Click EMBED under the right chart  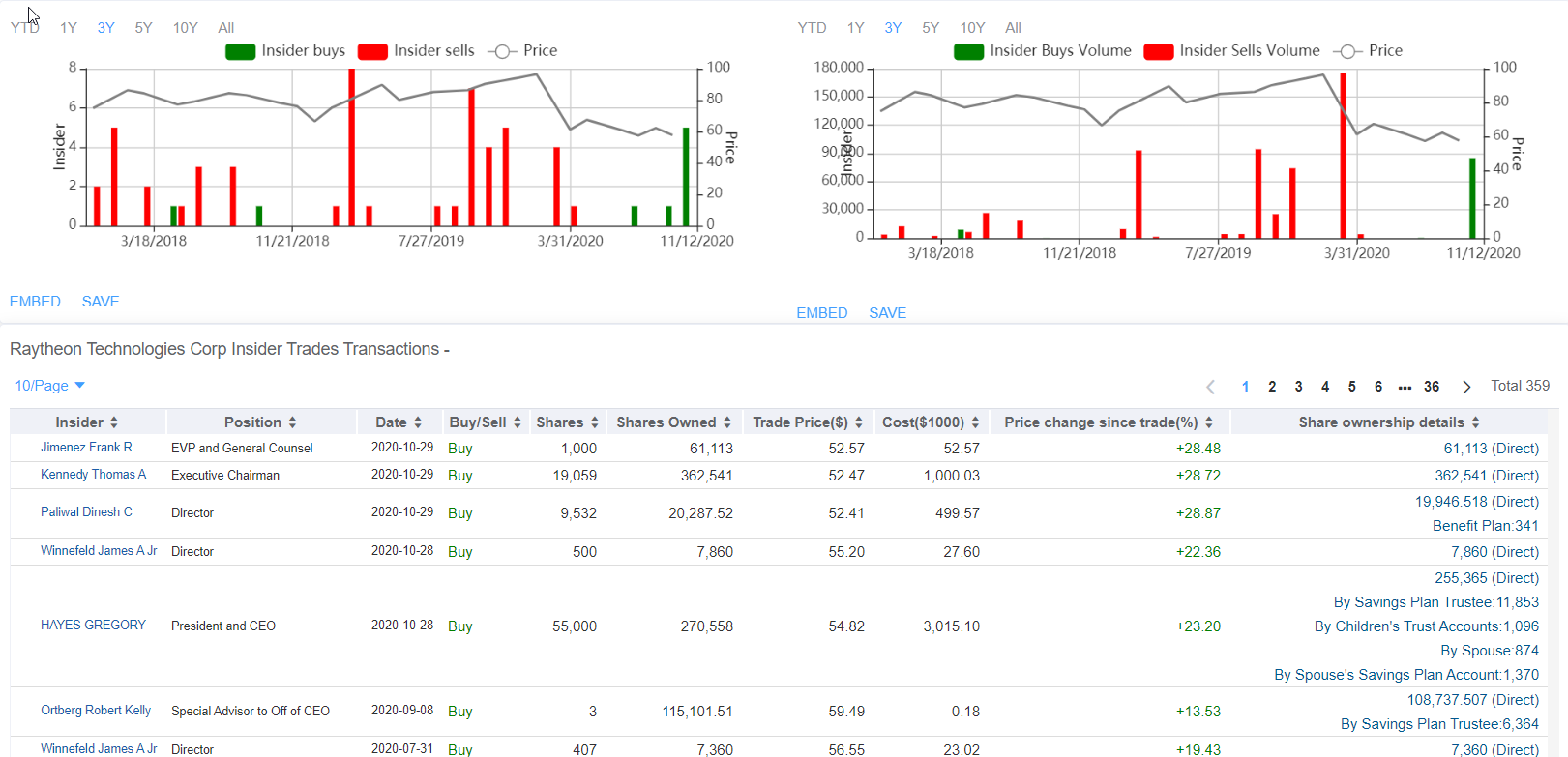822,313
